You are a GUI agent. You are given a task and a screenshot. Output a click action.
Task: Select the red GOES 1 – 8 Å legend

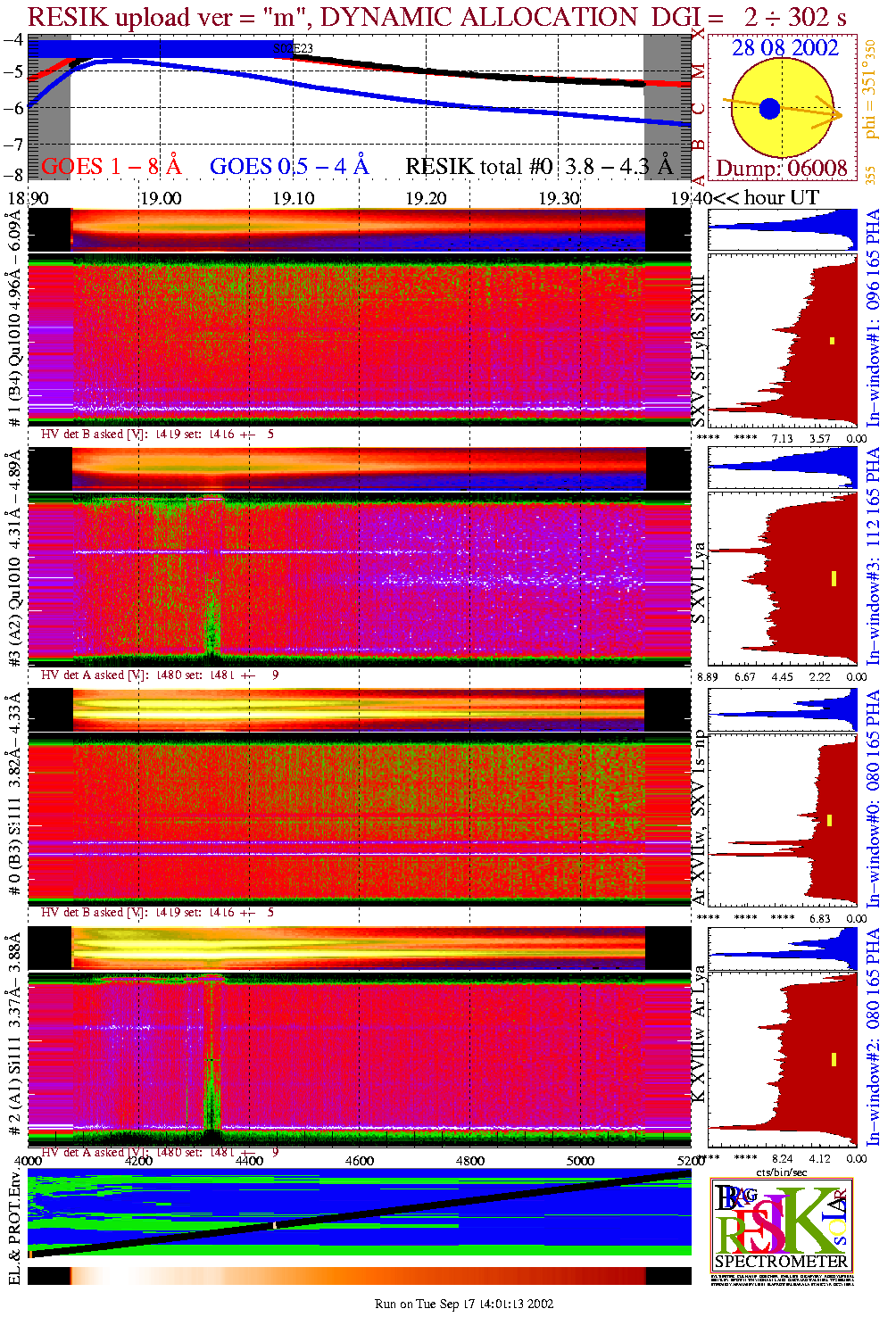tap(111, 167)
